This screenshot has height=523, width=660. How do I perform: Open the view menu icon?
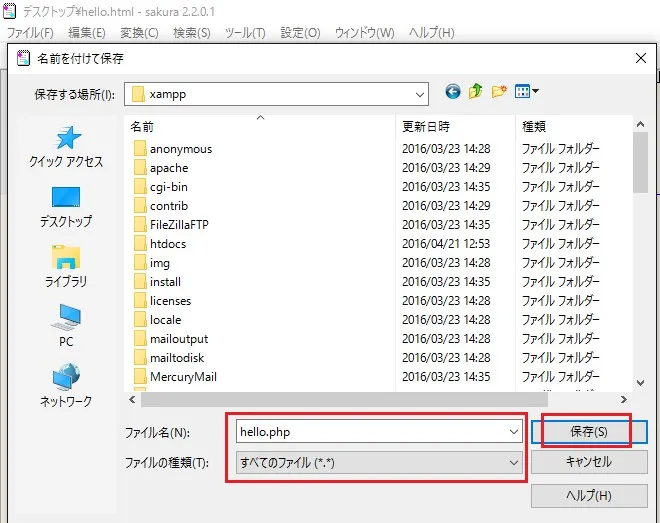(x=526, y=92)
